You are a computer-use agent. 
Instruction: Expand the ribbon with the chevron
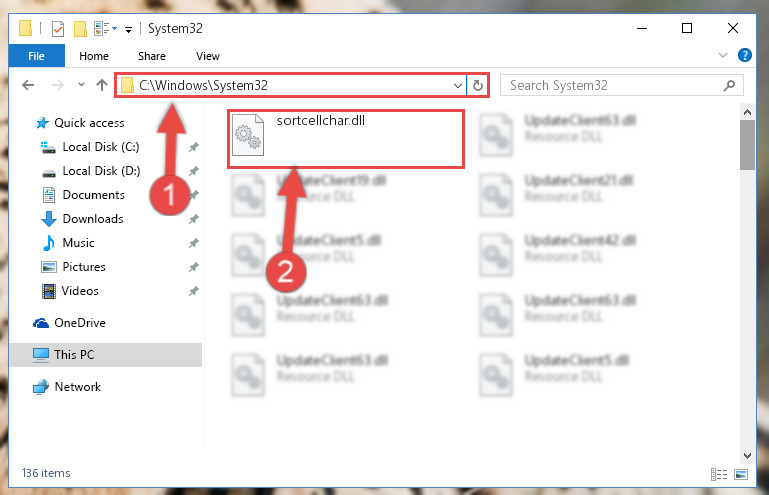click(x=722, y=55)
